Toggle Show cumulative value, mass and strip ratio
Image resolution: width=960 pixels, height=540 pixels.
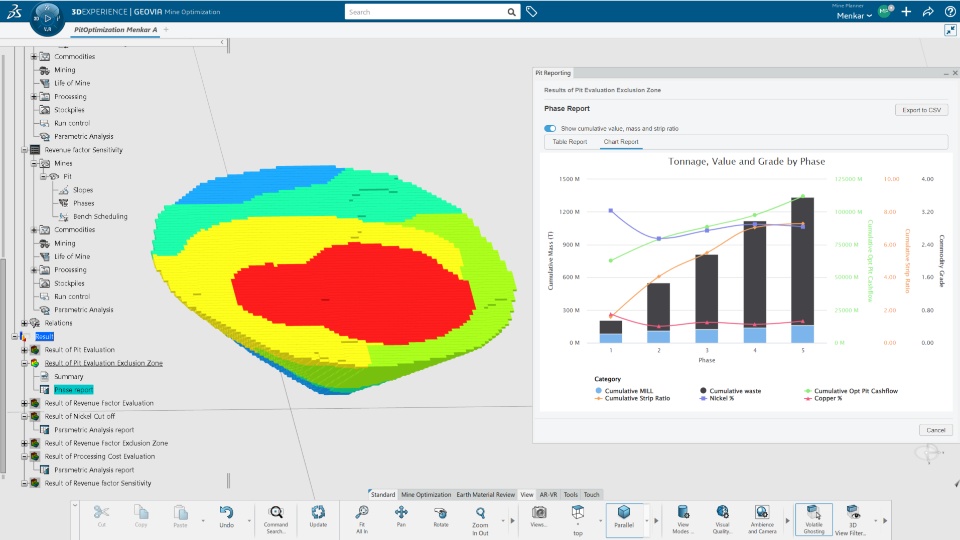[x=550, y=129]
